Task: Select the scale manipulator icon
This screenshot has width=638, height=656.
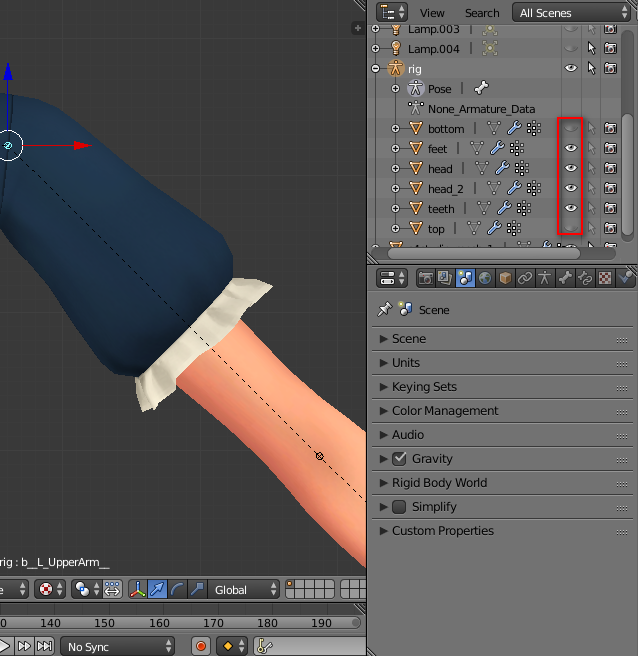Action: (x=197, y=589)
